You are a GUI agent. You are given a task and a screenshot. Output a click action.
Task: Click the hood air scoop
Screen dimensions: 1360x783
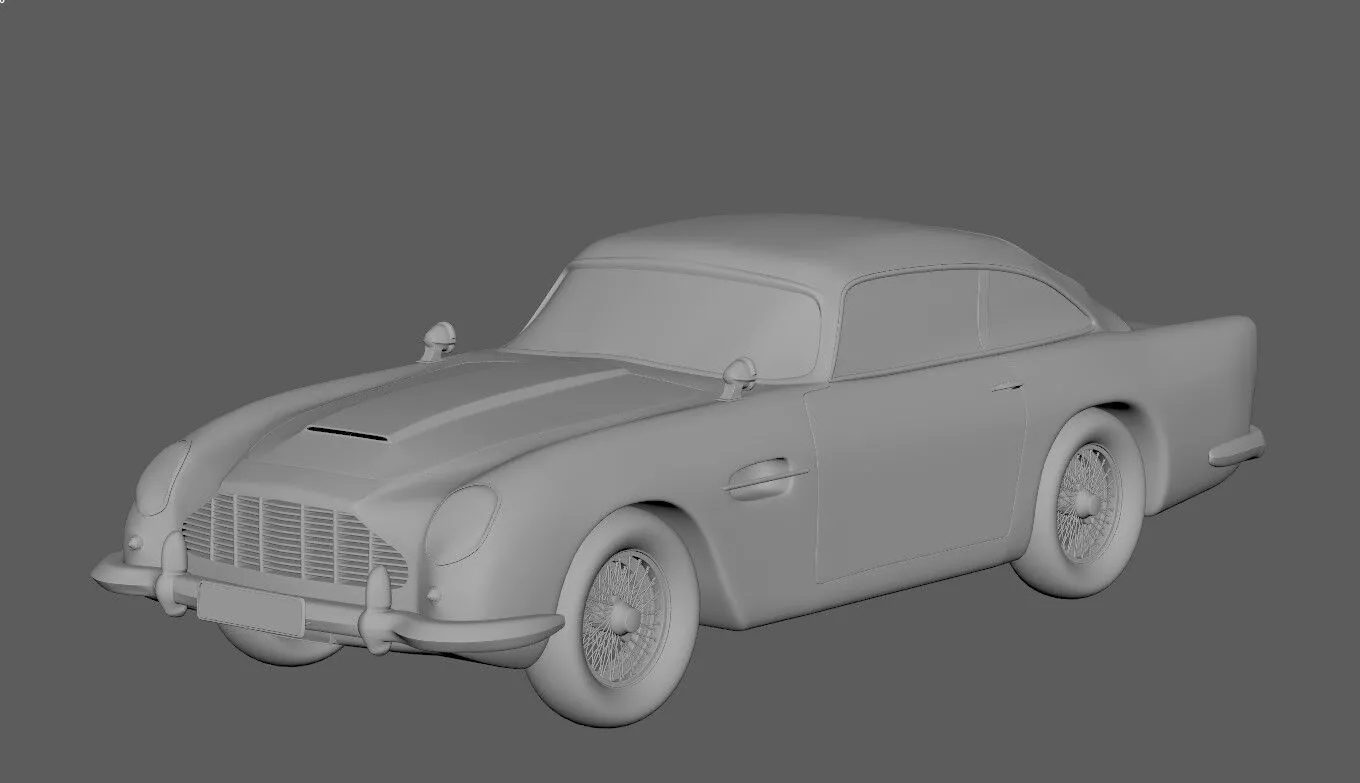pos(347,433)
